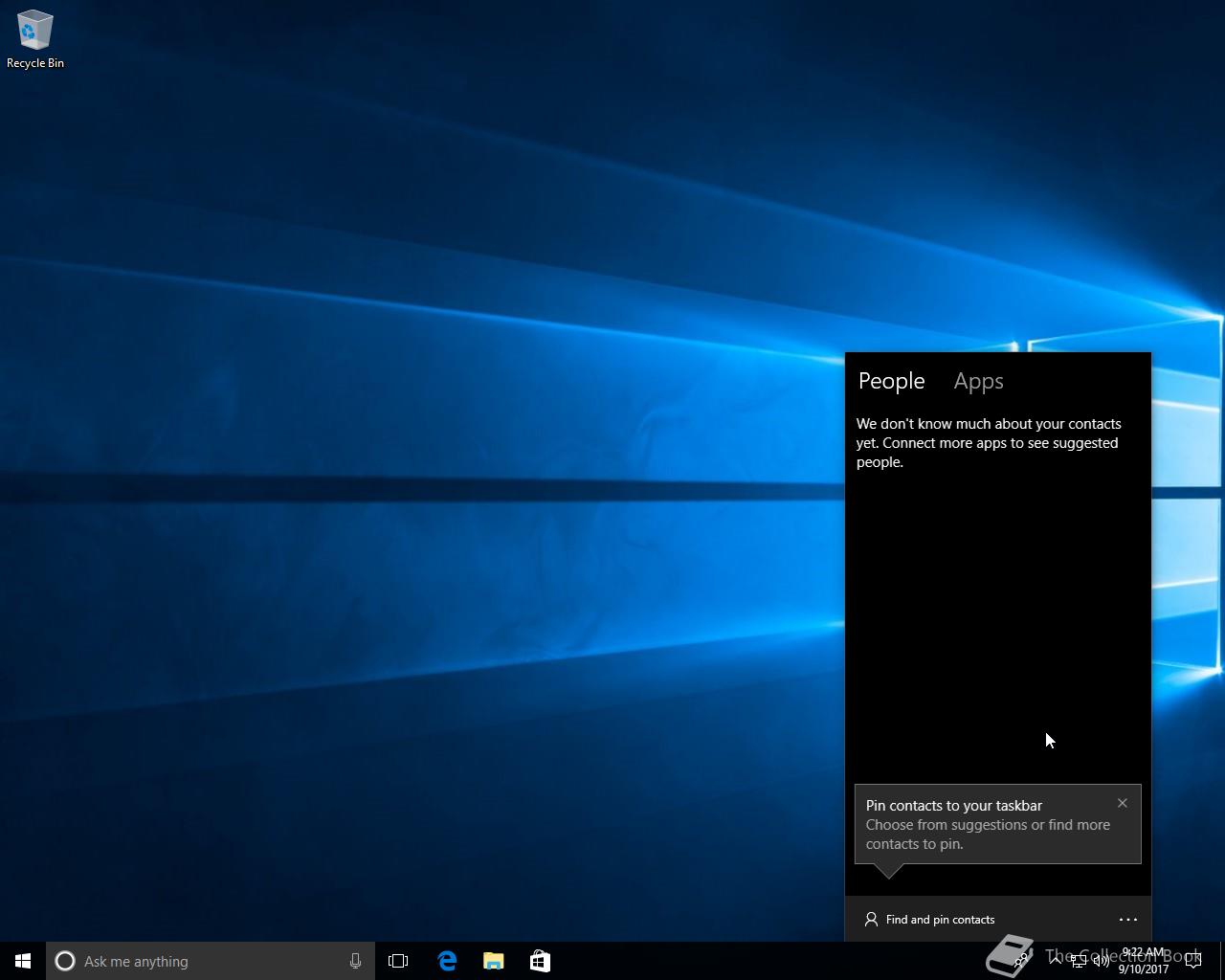Open the clock and date flyout
Viewport: 1225px width, 980px height.
1144,961
